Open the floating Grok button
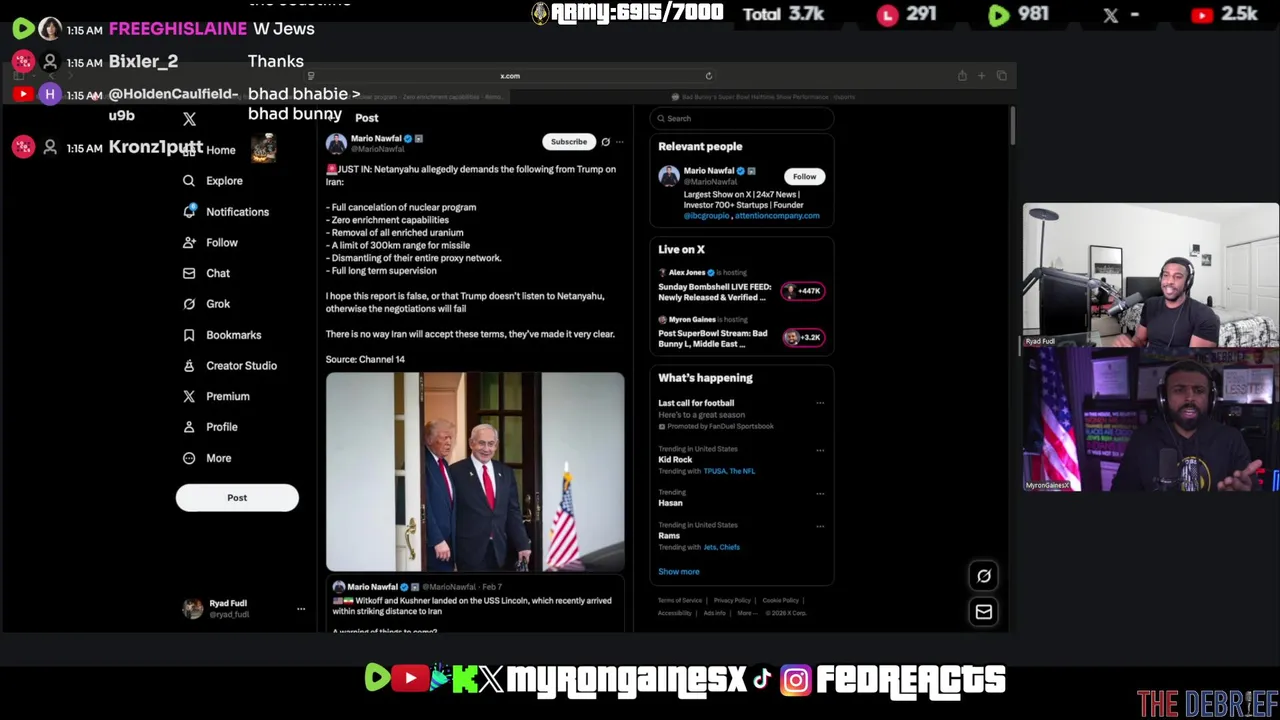This screenshot has height=720, width=1280. pyautogui.click(x=984, y=576)
